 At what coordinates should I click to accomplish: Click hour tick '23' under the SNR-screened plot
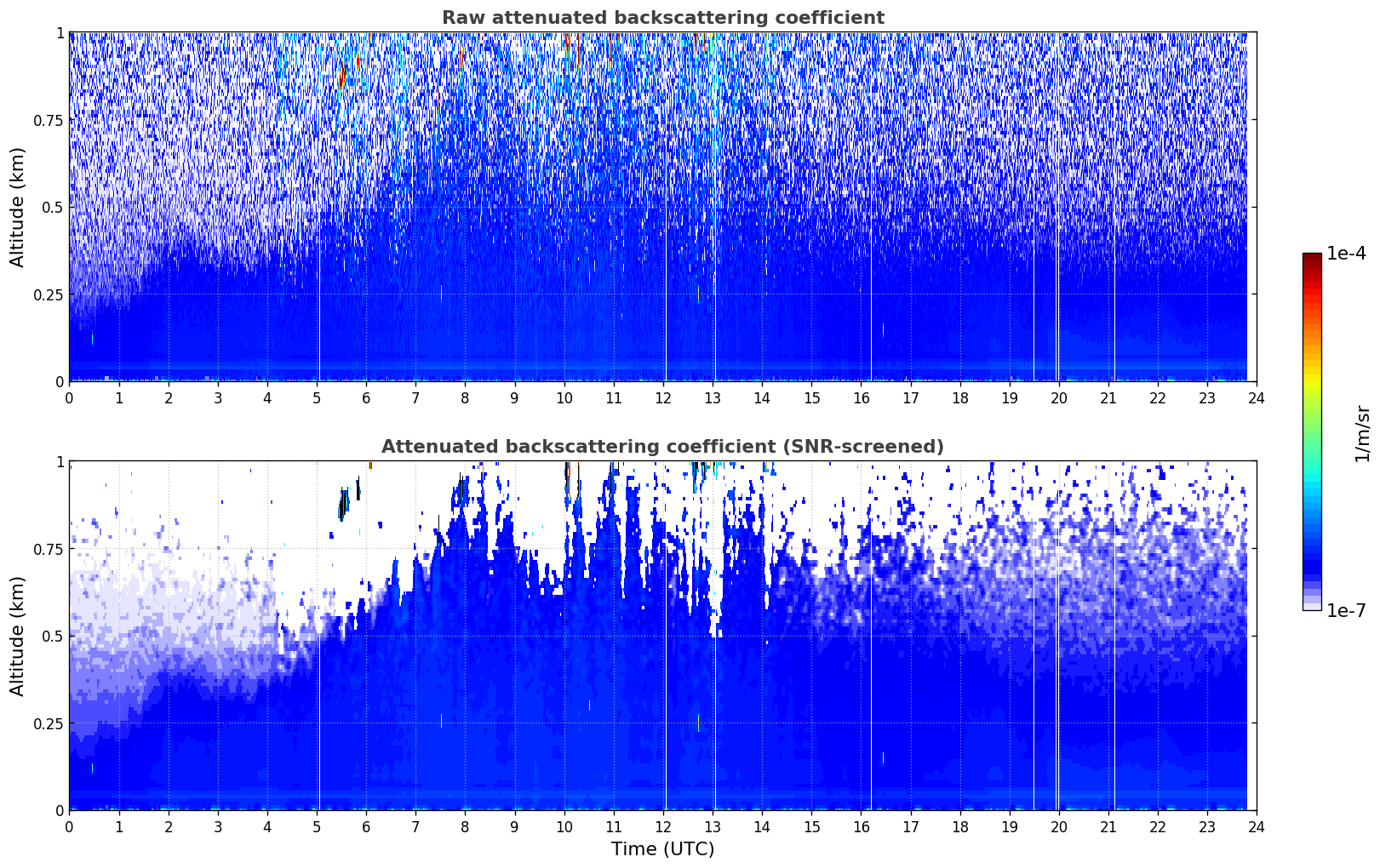click(x=1207, y=826)
